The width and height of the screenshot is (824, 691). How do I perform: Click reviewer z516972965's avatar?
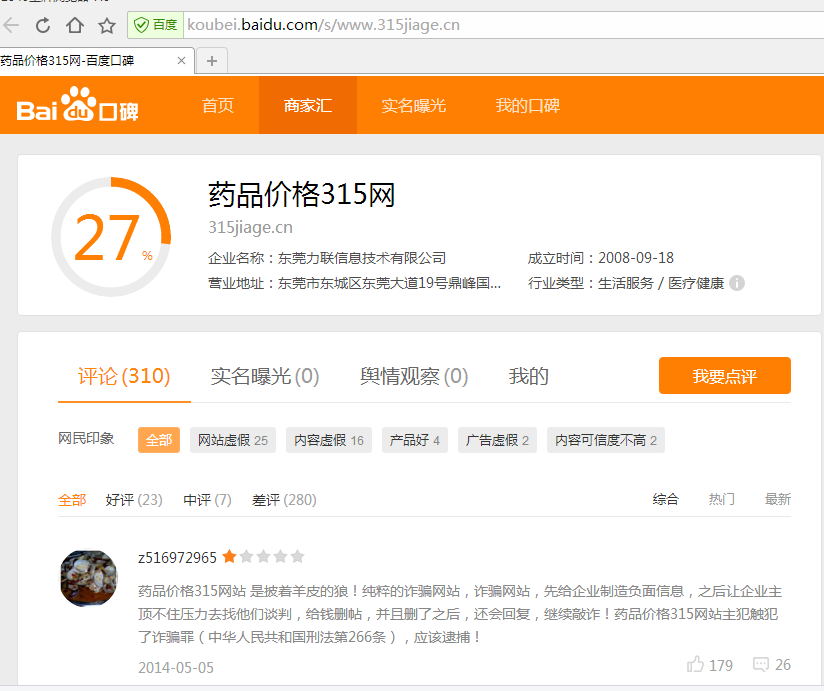89,578
